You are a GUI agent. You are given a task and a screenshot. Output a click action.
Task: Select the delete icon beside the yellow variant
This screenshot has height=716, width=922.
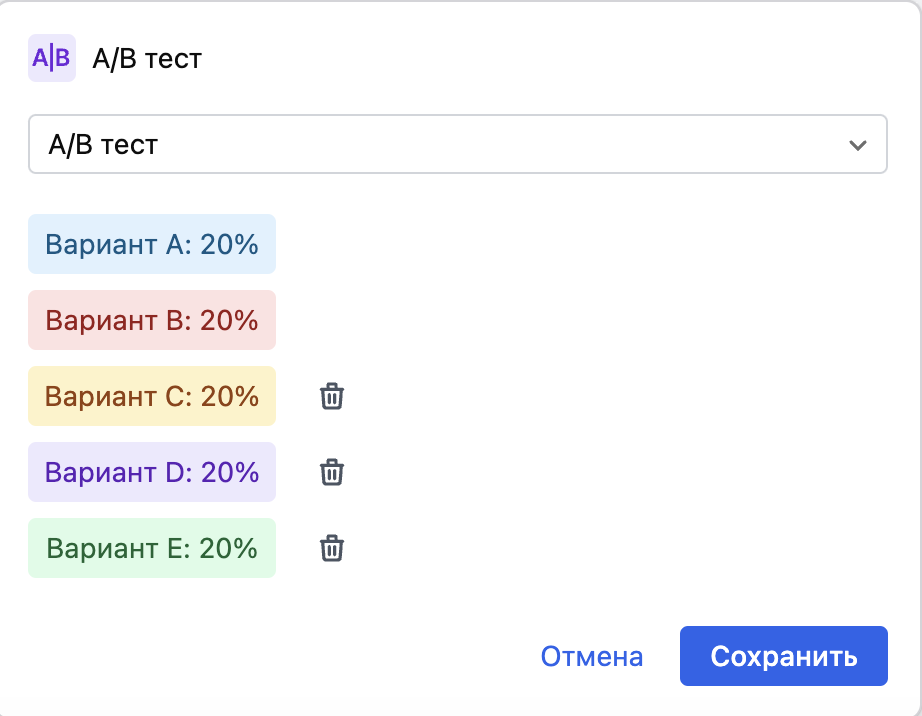(x=331, y=396)
